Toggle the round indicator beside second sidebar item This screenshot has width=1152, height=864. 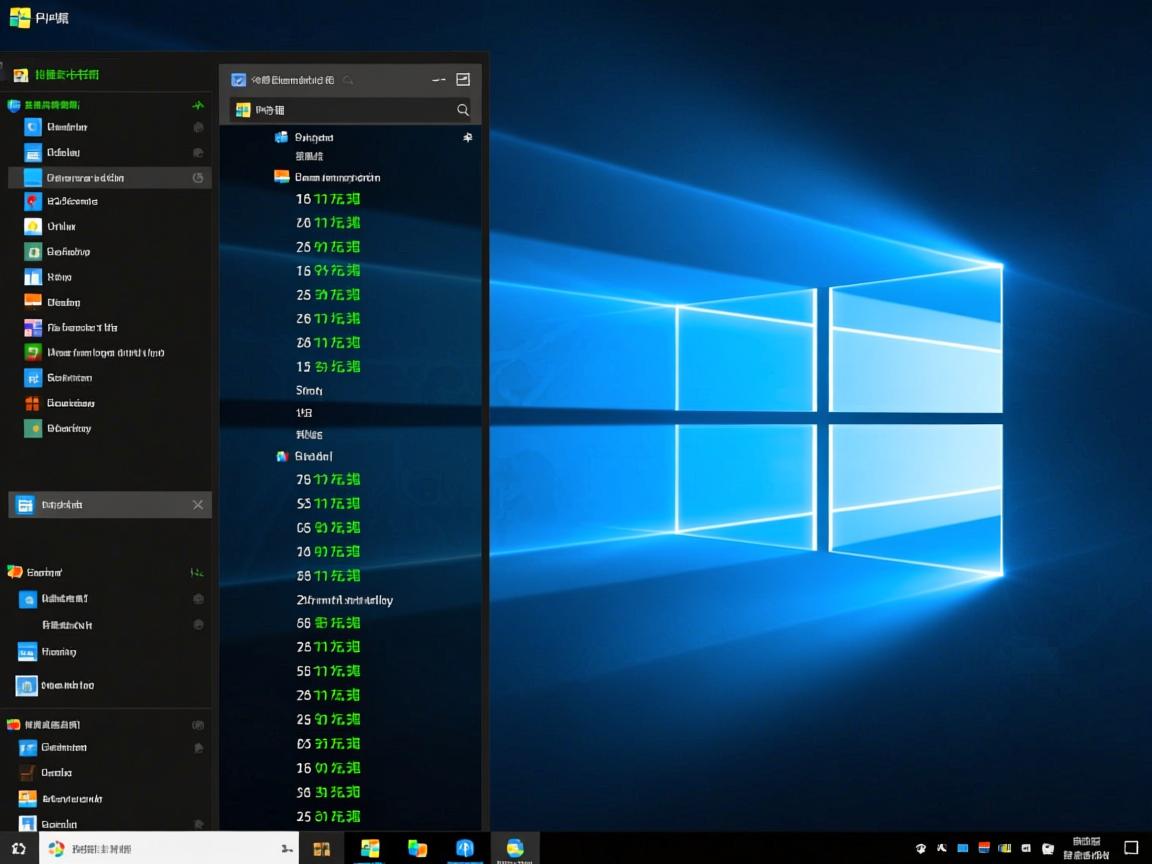(198, 153)
